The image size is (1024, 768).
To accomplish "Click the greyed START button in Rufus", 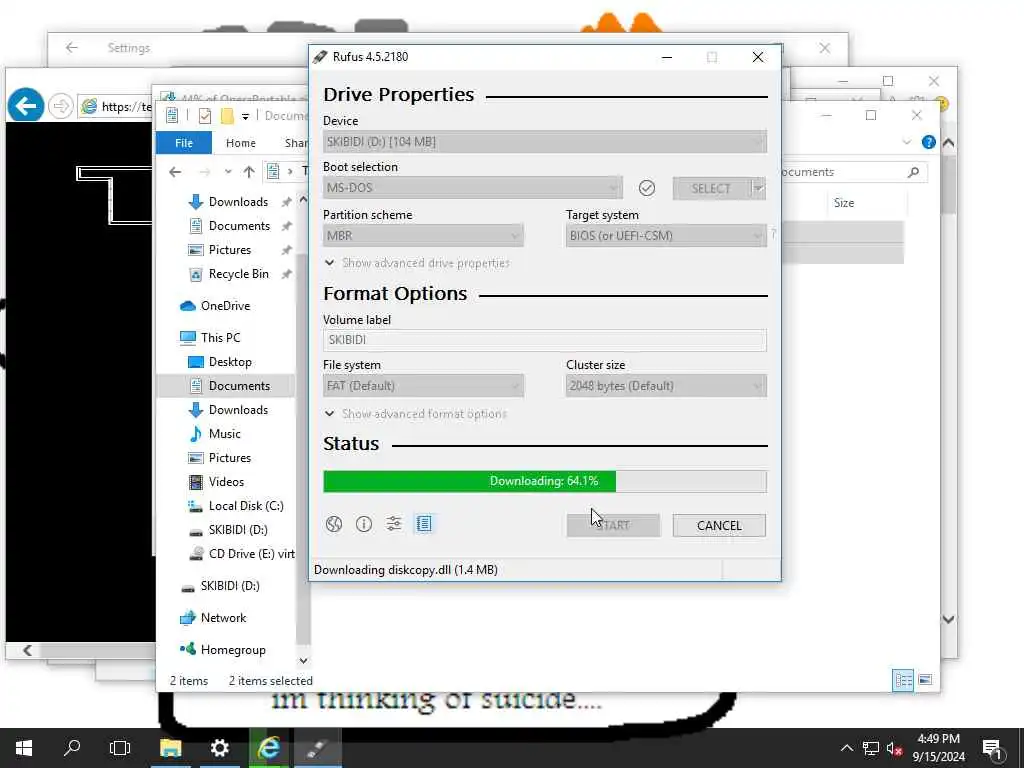I will click(613, 526).
